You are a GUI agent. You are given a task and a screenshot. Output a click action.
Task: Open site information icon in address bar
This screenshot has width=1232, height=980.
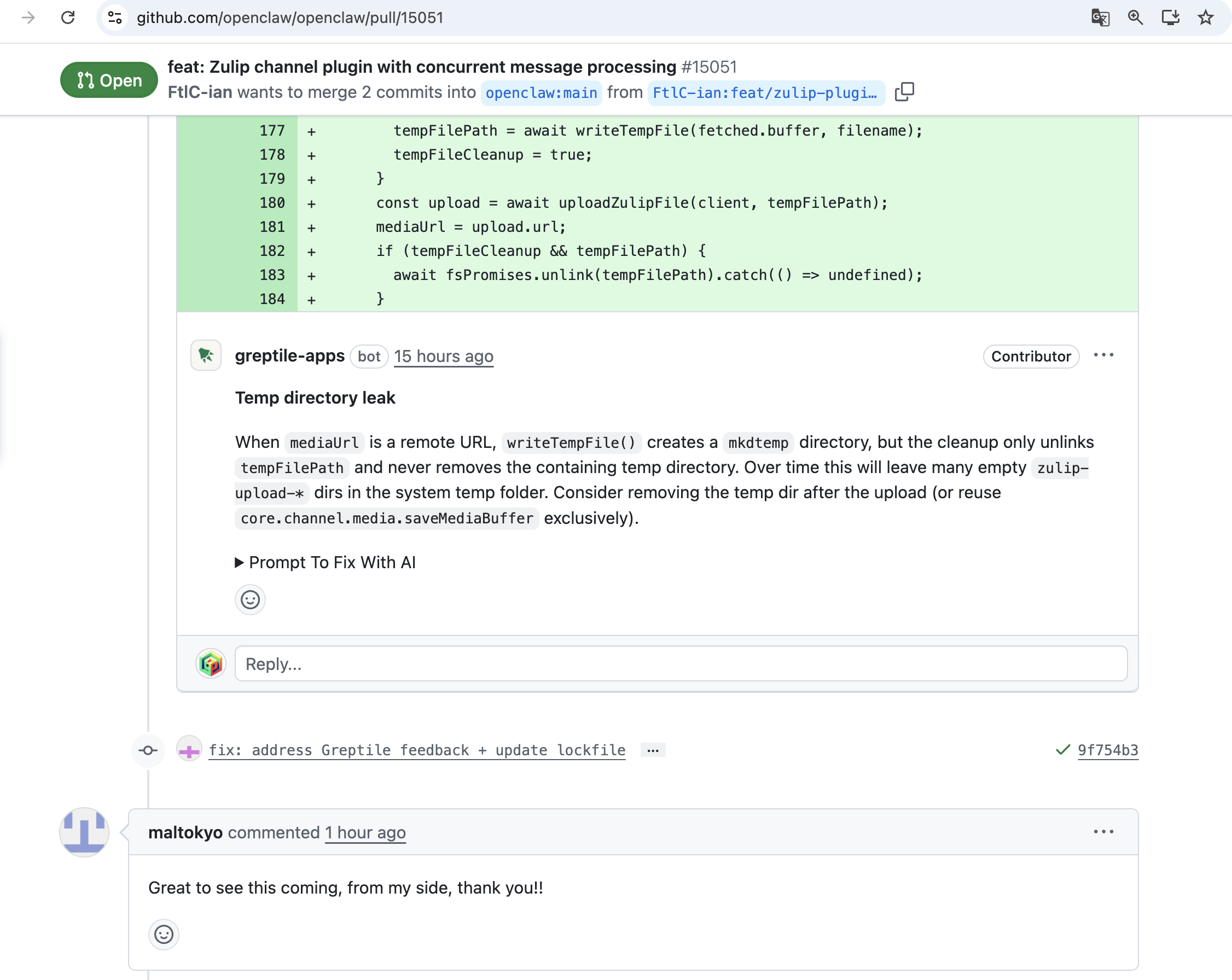115,17
